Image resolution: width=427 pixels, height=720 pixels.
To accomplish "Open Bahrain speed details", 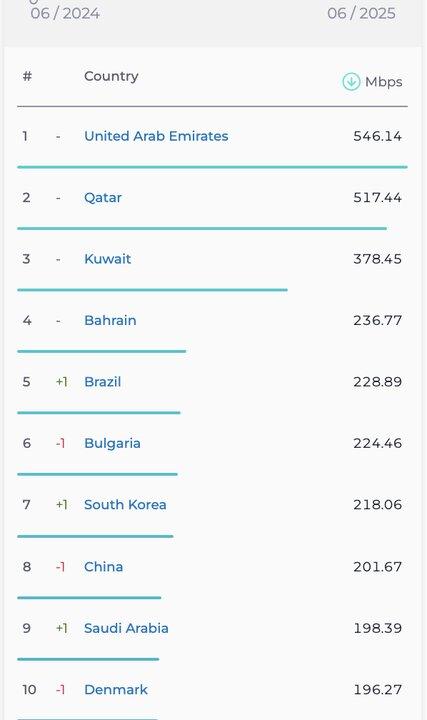I will point(110,321).
